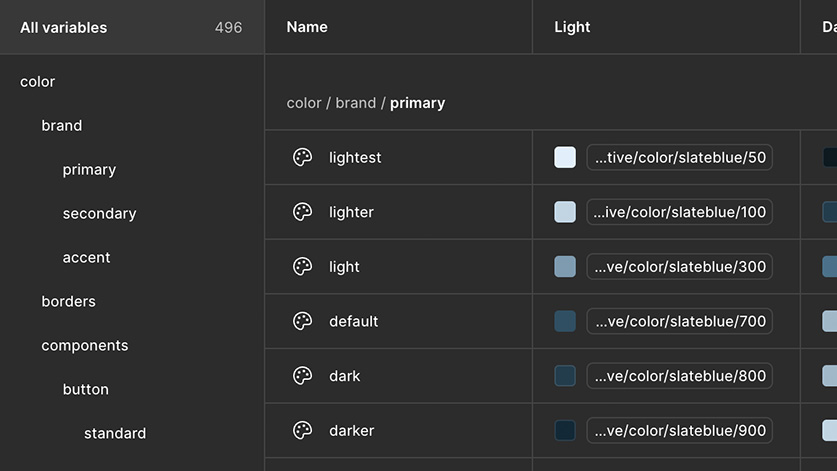Click the slateblue/50 alias chip
Viewport: 837px width, 471px height.
[680, 158]
